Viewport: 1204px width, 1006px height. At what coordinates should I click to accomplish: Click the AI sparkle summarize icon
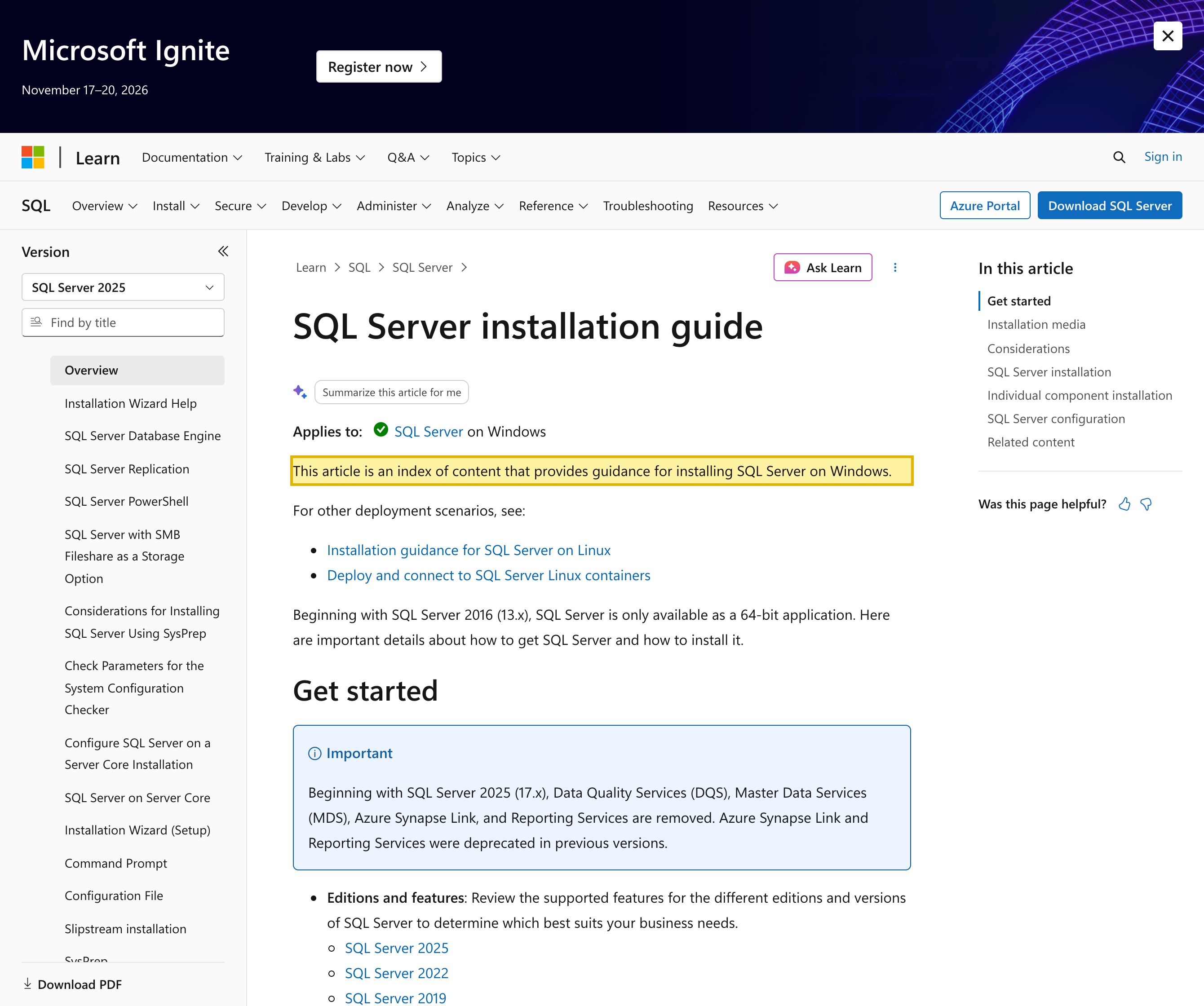[x=300, y=392]
